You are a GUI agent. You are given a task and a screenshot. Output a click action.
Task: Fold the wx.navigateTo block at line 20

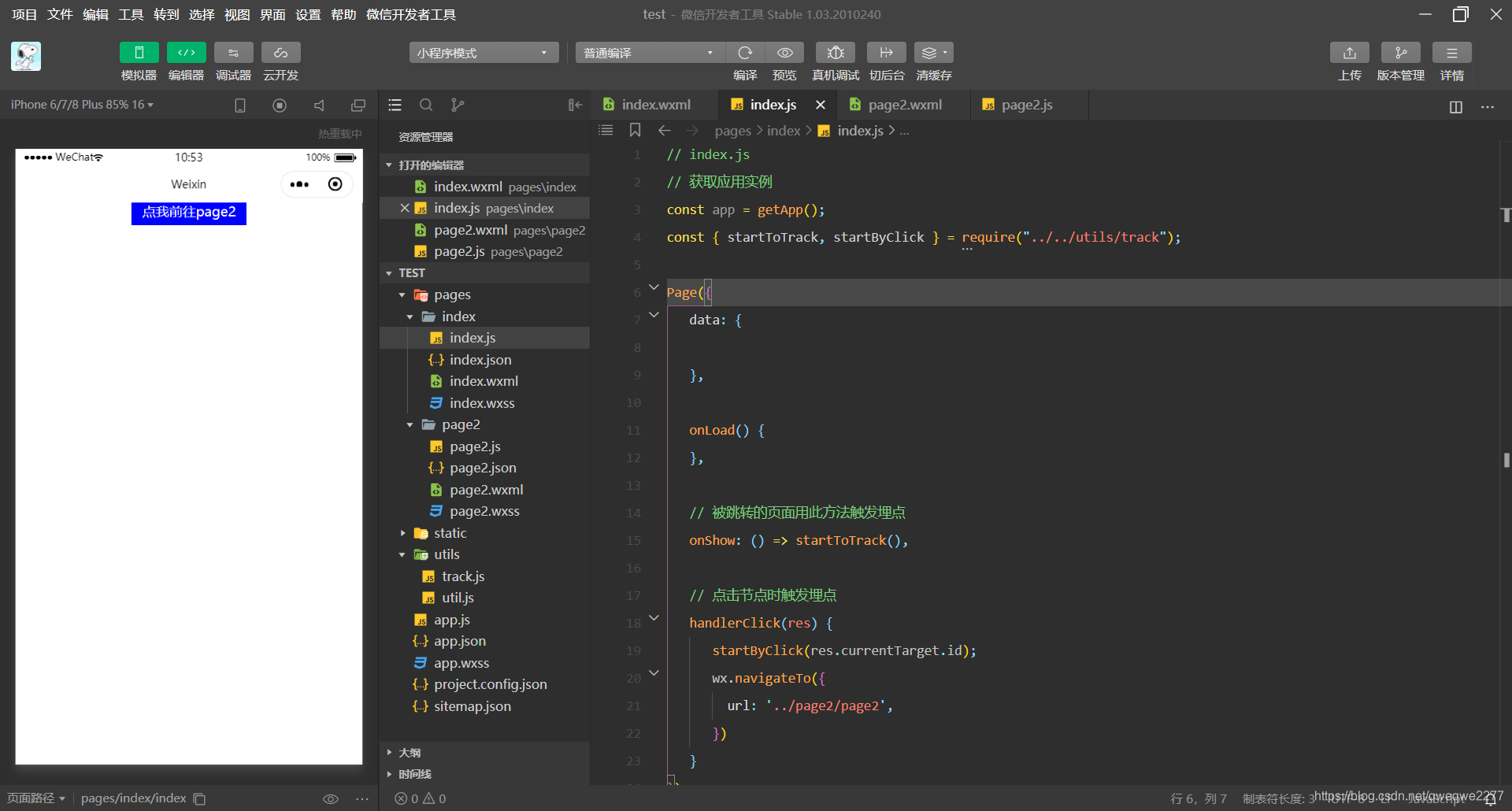tap(654, 673)
